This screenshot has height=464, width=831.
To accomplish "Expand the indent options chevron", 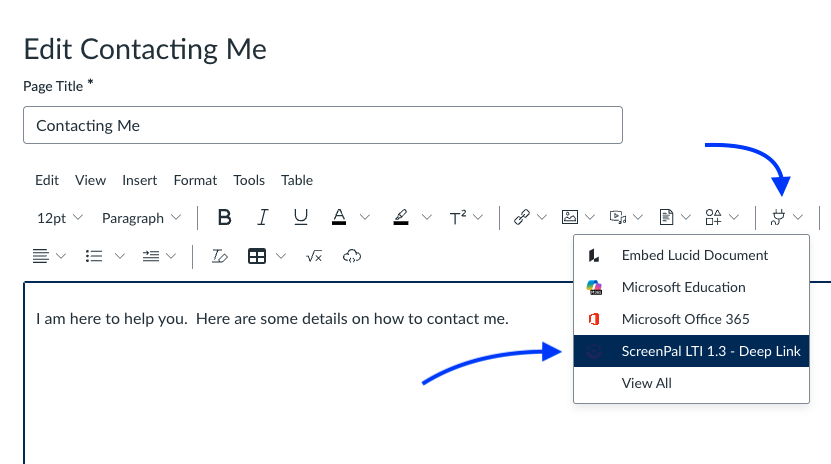I will pyautogui.click(x=171, y=256).
